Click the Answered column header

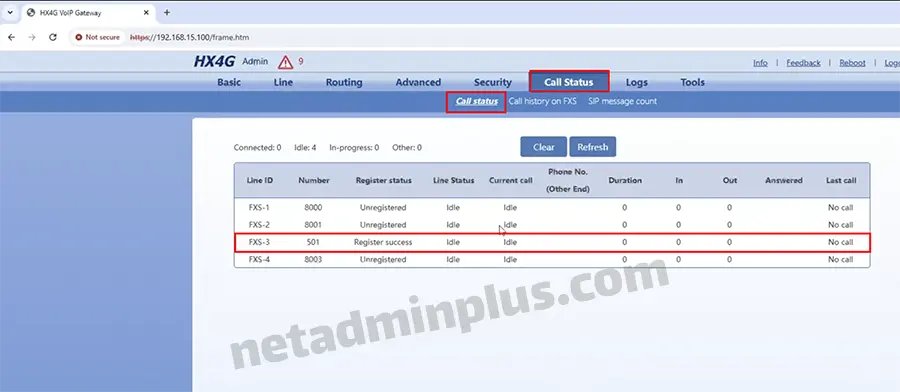pyautogui.click(x=783, y=180)
